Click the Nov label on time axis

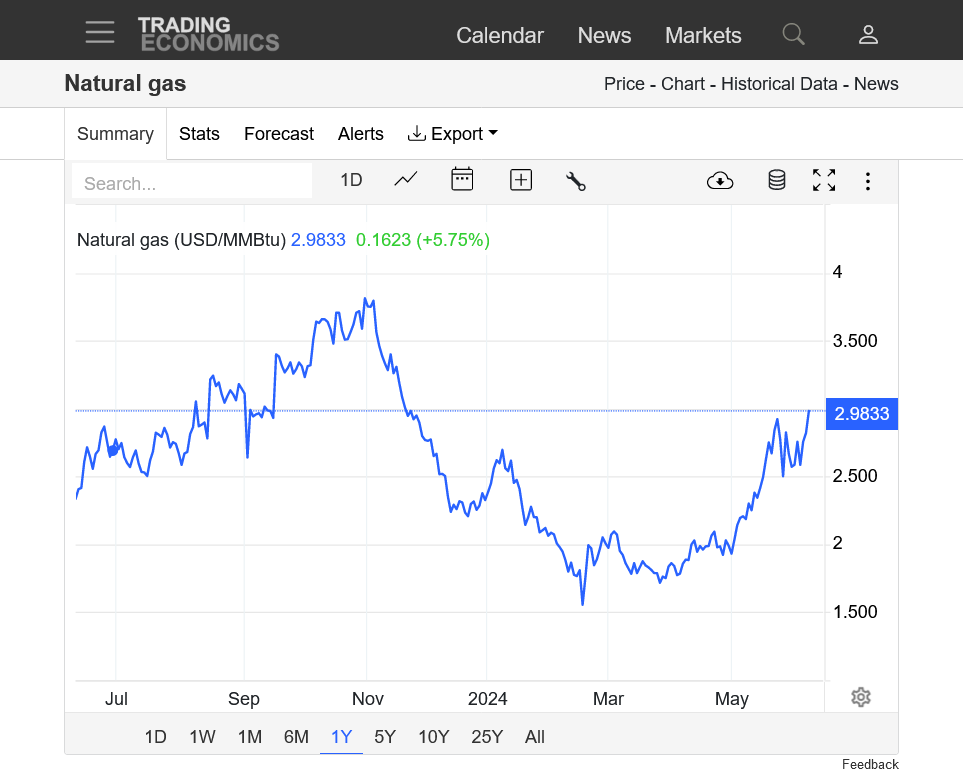click(367, 699)
